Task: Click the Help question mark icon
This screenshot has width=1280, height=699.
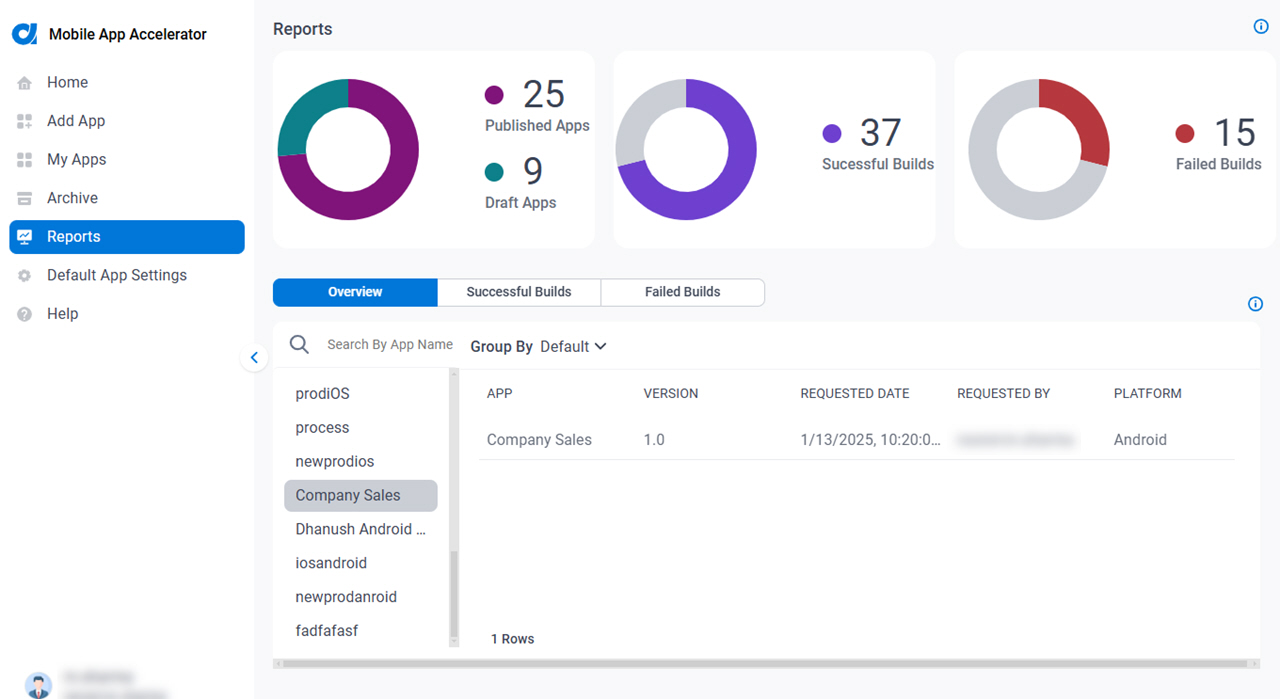Action: [x=25, y=314]
